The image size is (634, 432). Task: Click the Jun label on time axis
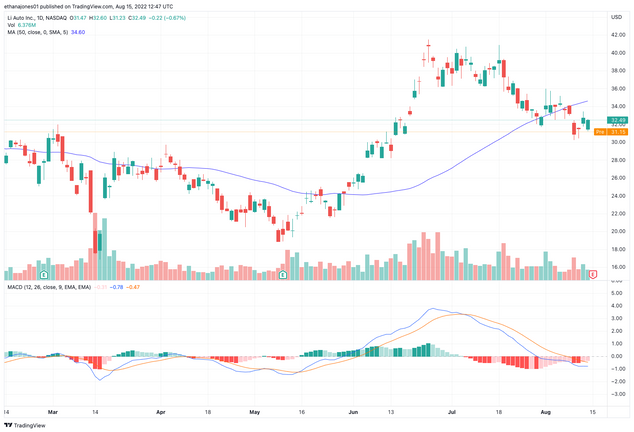(x=353, y=412)
